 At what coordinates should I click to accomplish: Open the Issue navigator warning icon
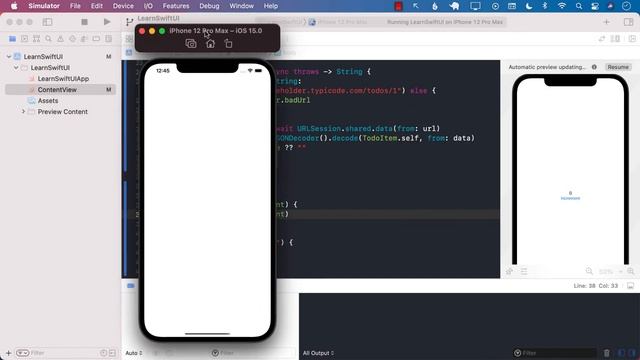pyautogui.click(x=60, y=39)
